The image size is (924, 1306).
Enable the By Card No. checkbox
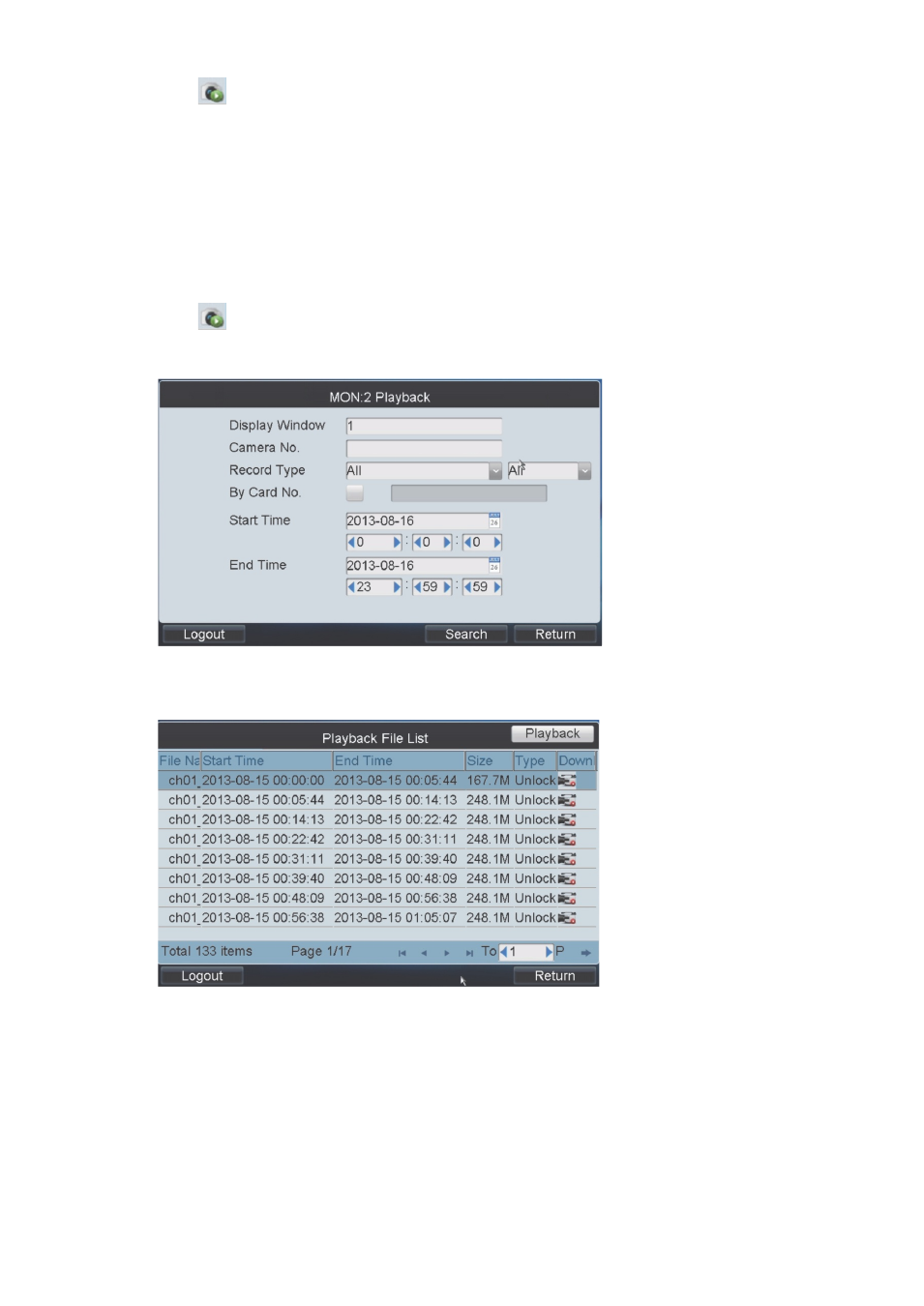pos(355,493)
